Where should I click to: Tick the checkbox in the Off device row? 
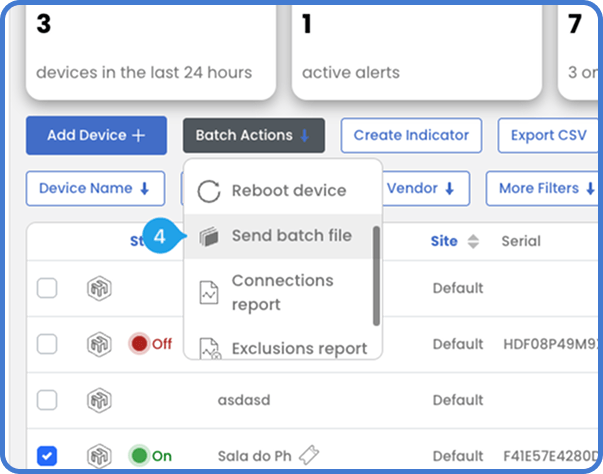[x=47, y=344]
